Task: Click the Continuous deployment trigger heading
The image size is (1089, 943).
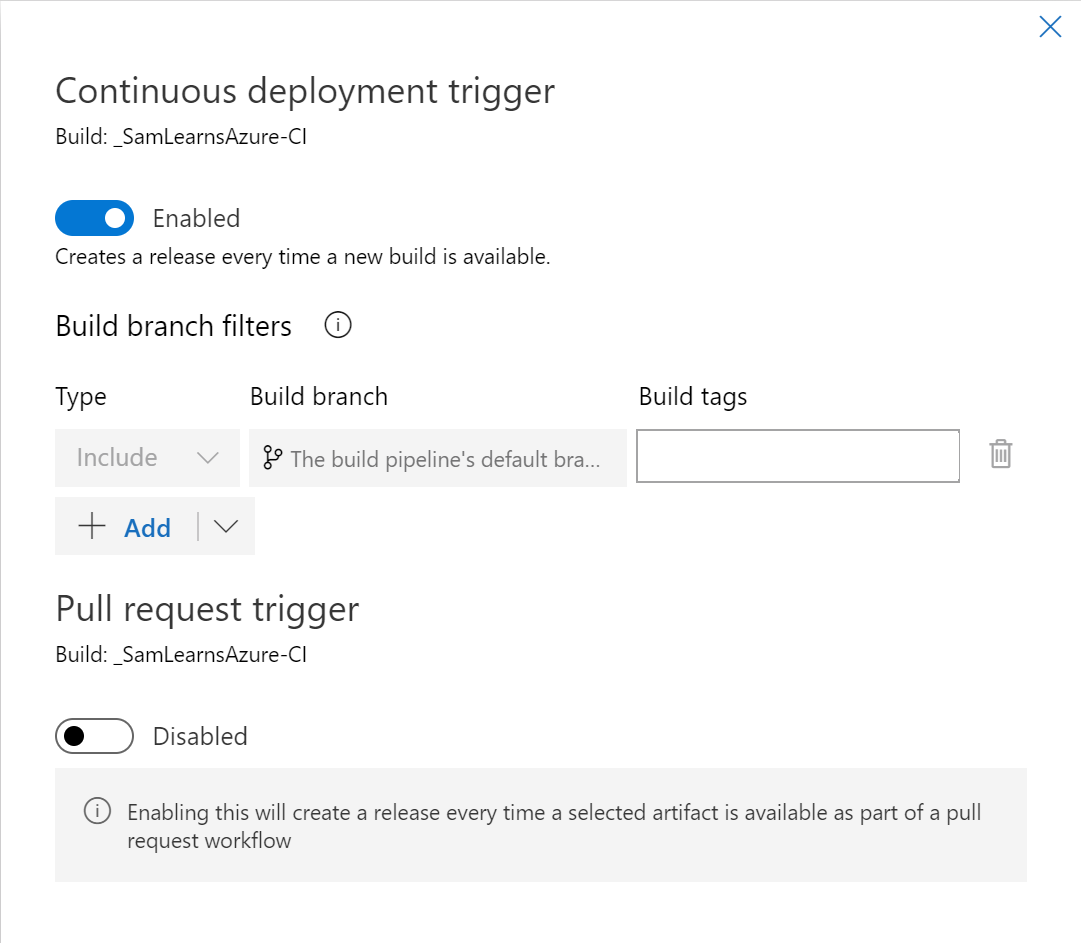Action: [305, 91]
